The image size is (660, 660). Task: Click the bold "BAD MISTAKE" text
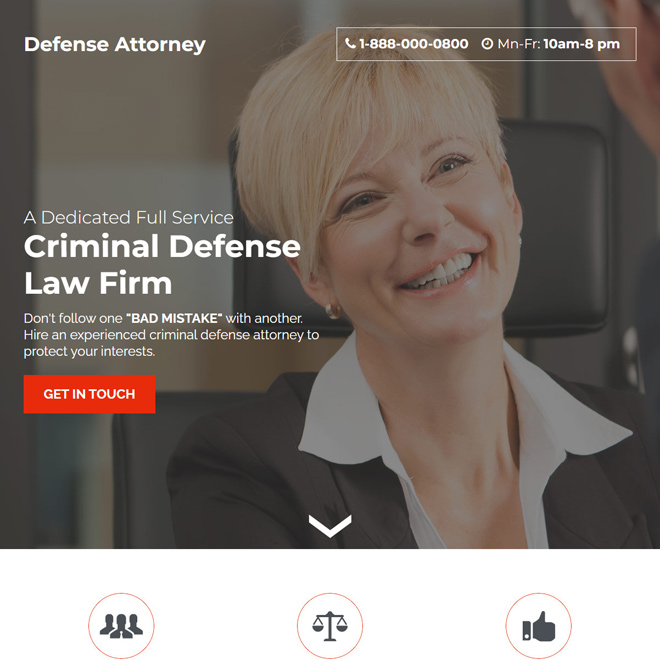[x=174, y=318]
